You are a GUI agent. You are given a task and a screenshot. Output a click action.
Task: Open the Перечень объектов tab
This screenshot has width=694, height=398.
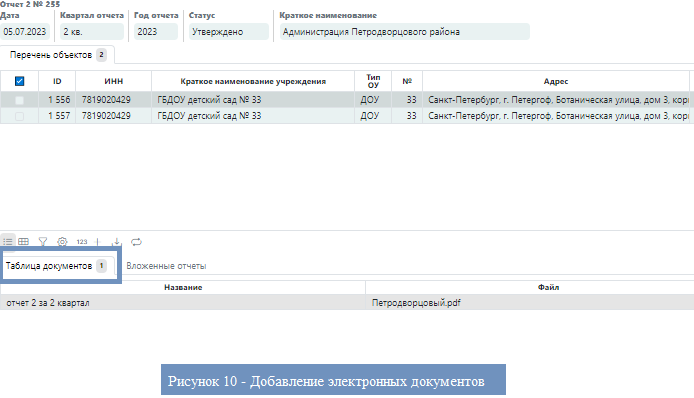[57, 55]
